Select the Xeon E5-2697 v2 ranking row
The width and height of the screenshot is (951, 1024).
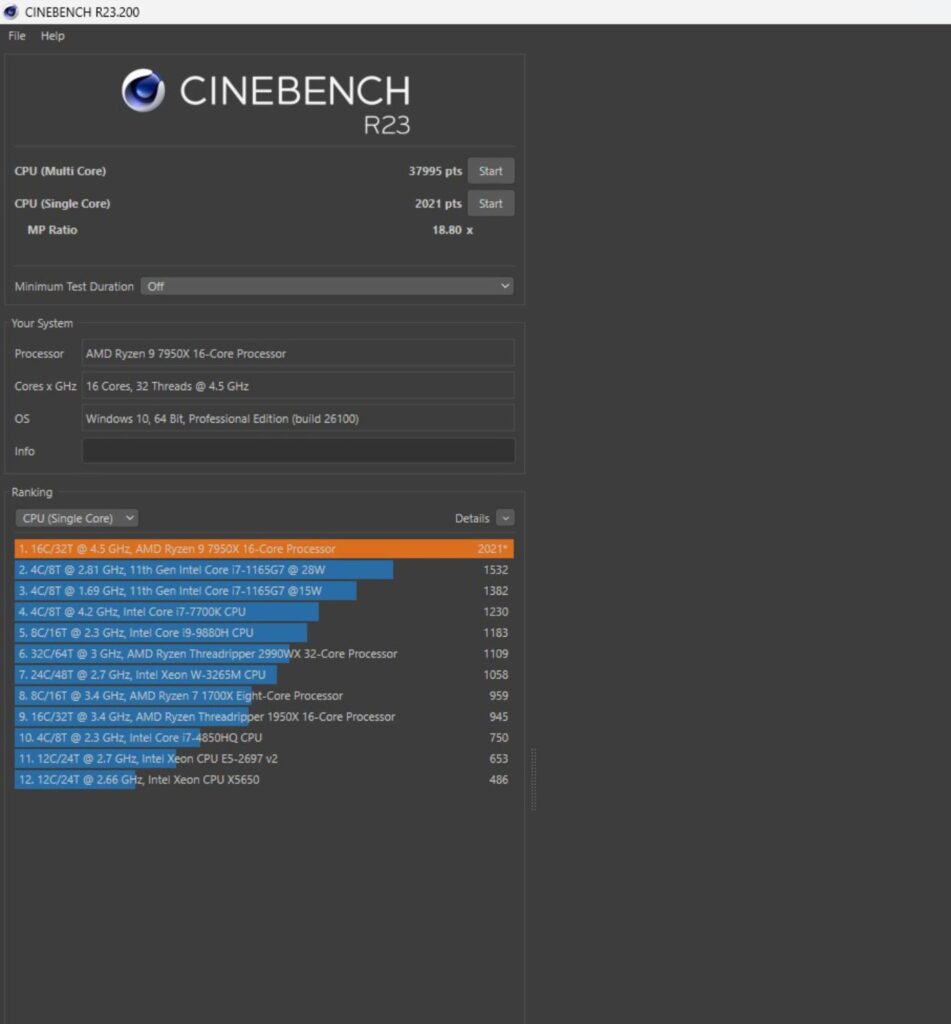(x=264, y=758)
